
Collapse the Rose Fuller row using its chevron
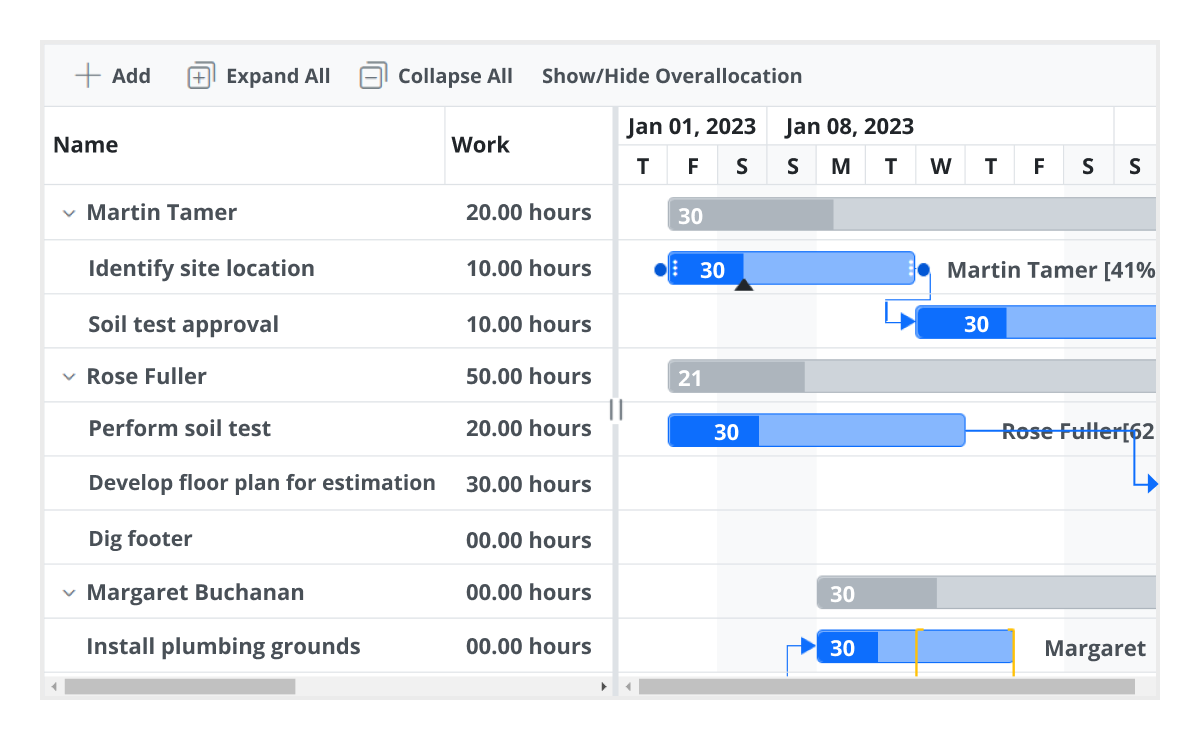68,376
